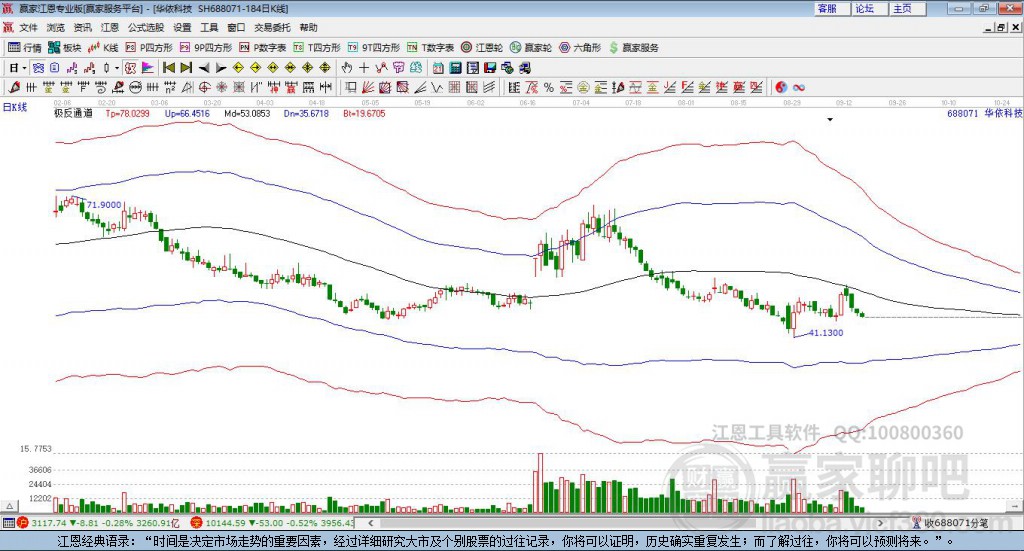Viewport: 1024px width, 551px height.
Task: Open the T数字表 tool
Action: [x=430, y=48]
